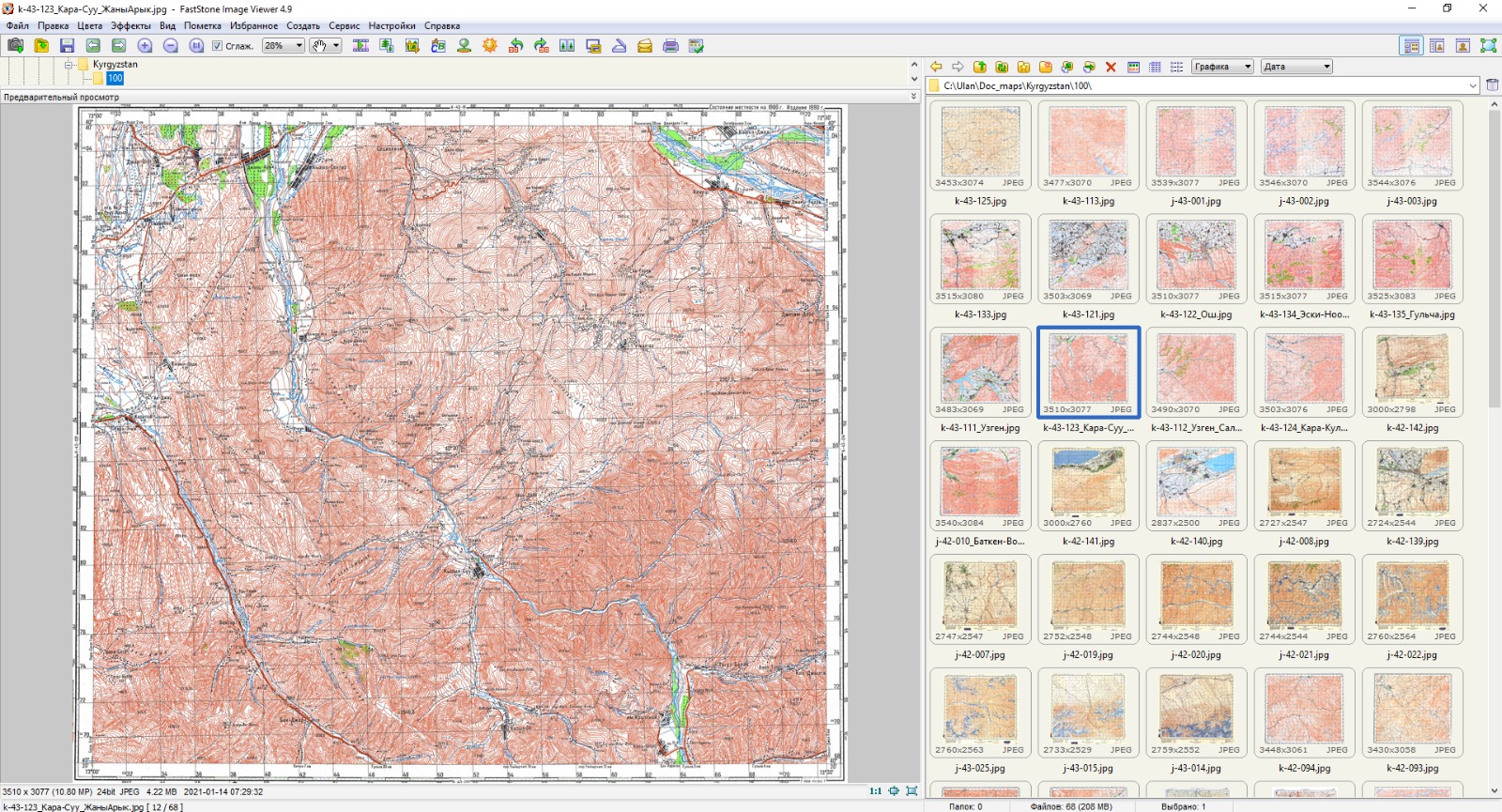This screenshot has width=1502, height=812.
Task: Collapse the Kyrgyzstan folder tree node
Action: tap(69, 65)
